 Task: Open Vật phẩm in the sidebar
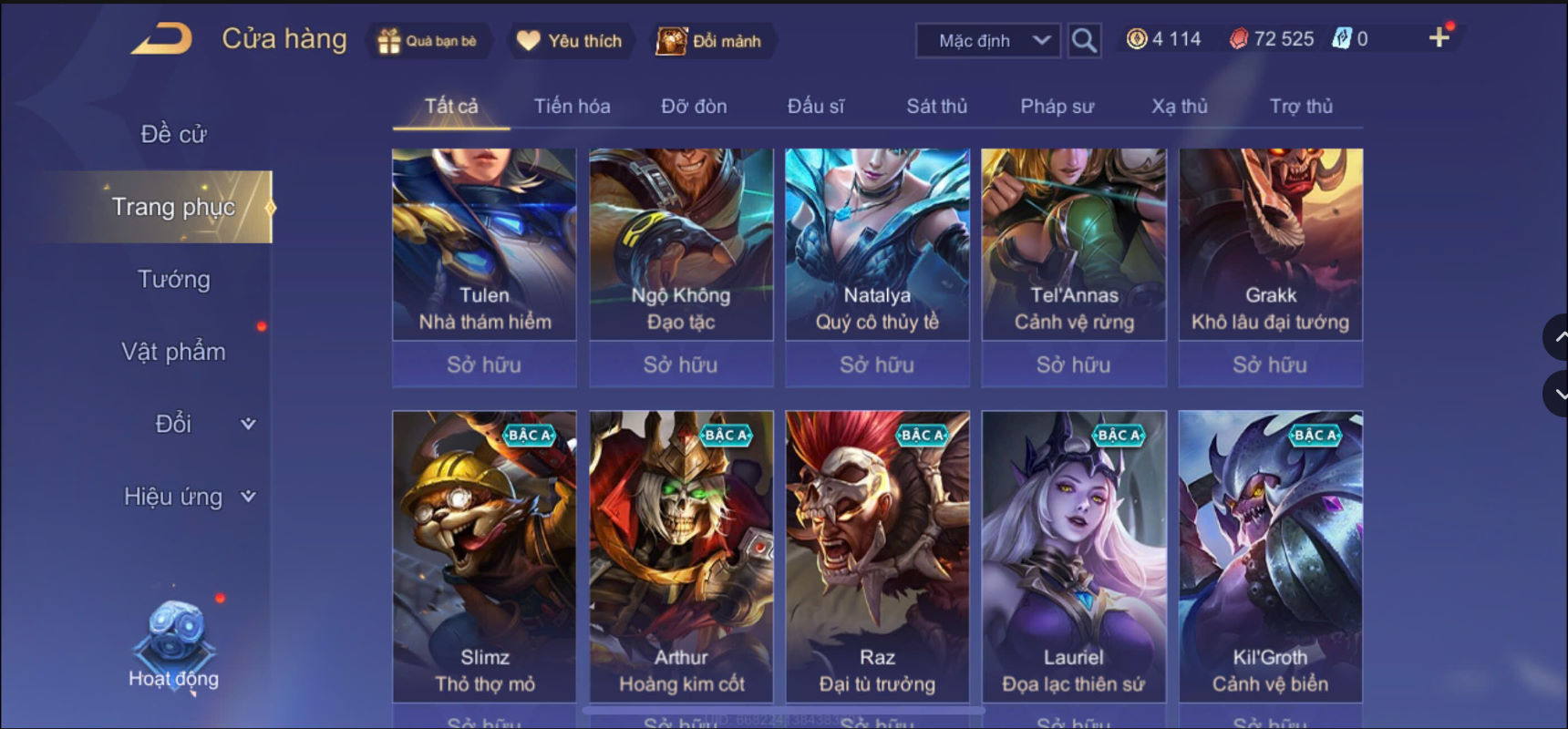point(173,352)
